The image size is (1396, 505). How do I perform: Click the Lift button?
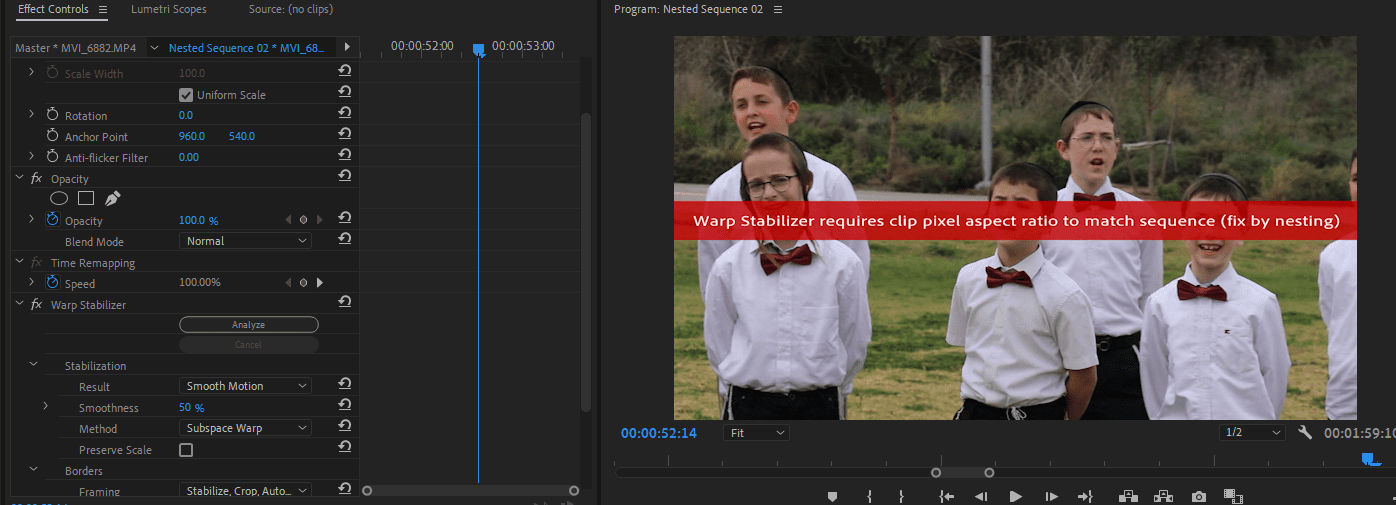[x=1128, y=496]
